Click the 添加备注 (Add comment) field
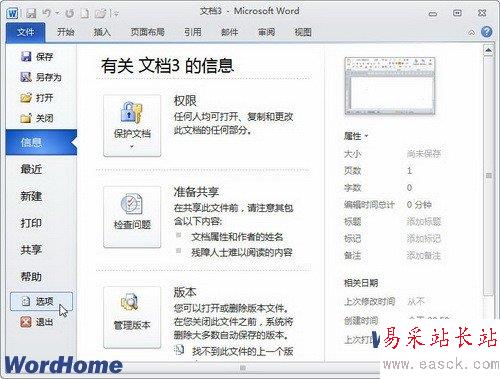Viewport: 500px width, 379px height. (424, 256)
